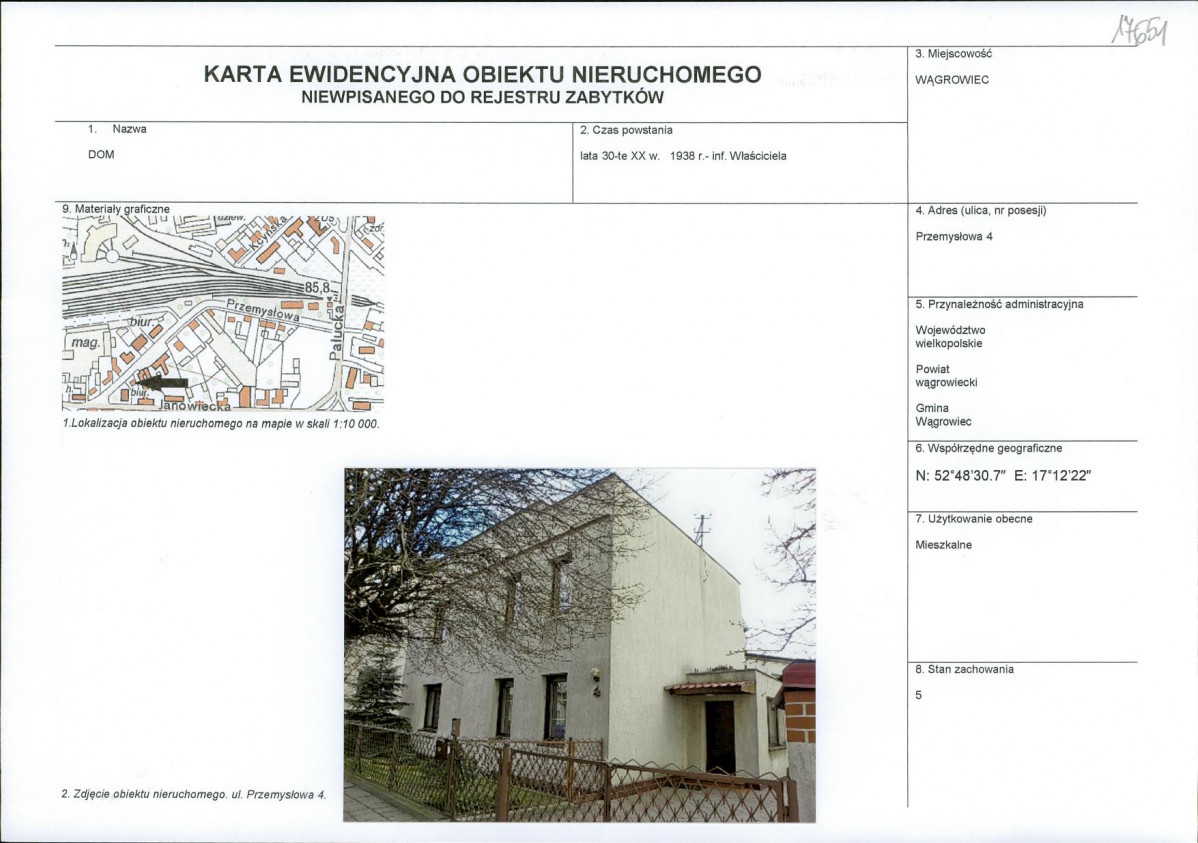1198x843 pixels.
Task: Click the handwritten number in the top corner
Action: 1138,31
